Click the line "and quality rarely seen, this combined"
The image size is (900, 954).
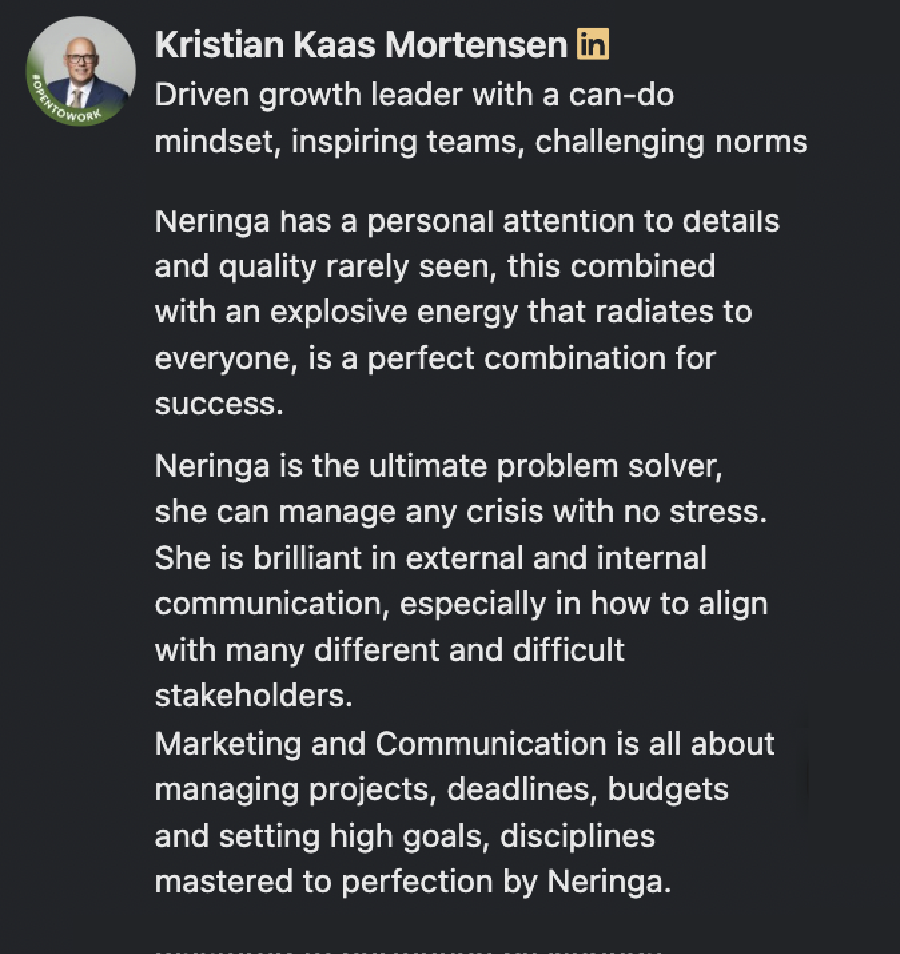(434, 267)
